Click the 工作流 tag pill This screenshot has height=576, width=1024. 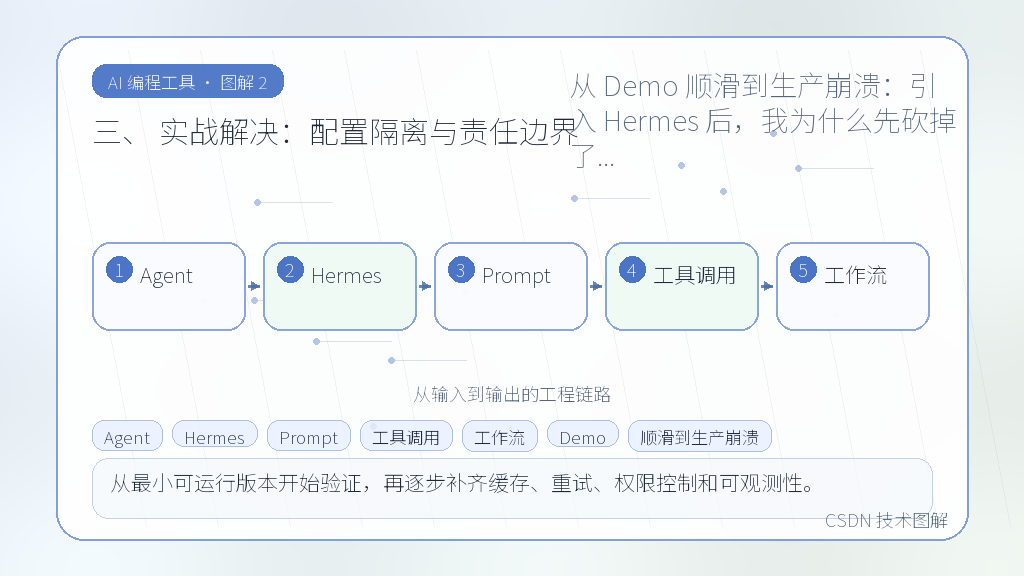(x=500, y=436)
